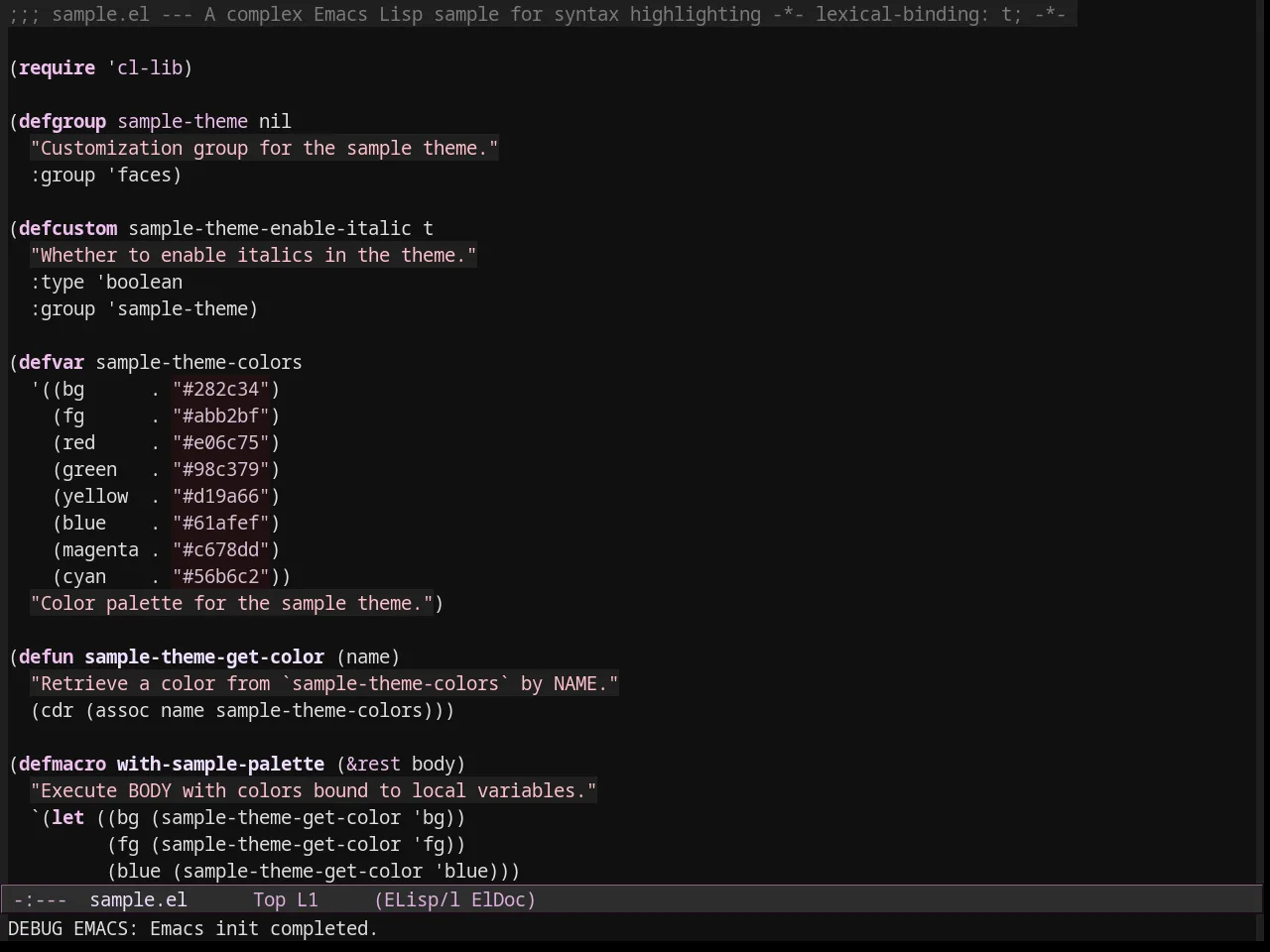The width and height of the screenshot is (1270, 952).
Task: Click the docstring starting "Retrieve a color from"
Action: 324,683
